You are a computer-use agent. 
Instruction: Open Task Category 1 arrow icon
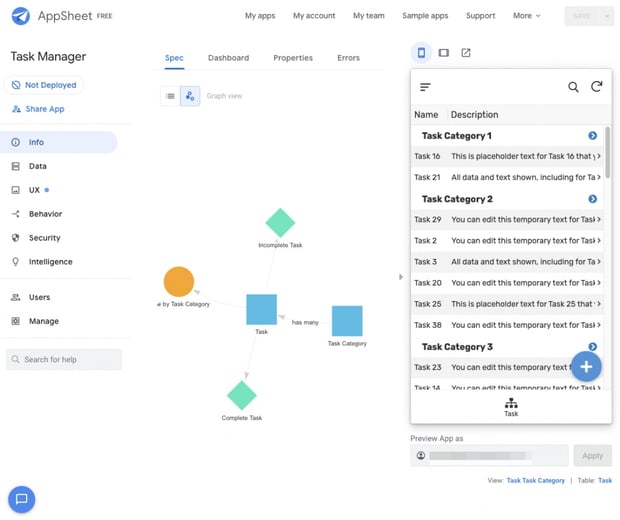click(592, 136)
